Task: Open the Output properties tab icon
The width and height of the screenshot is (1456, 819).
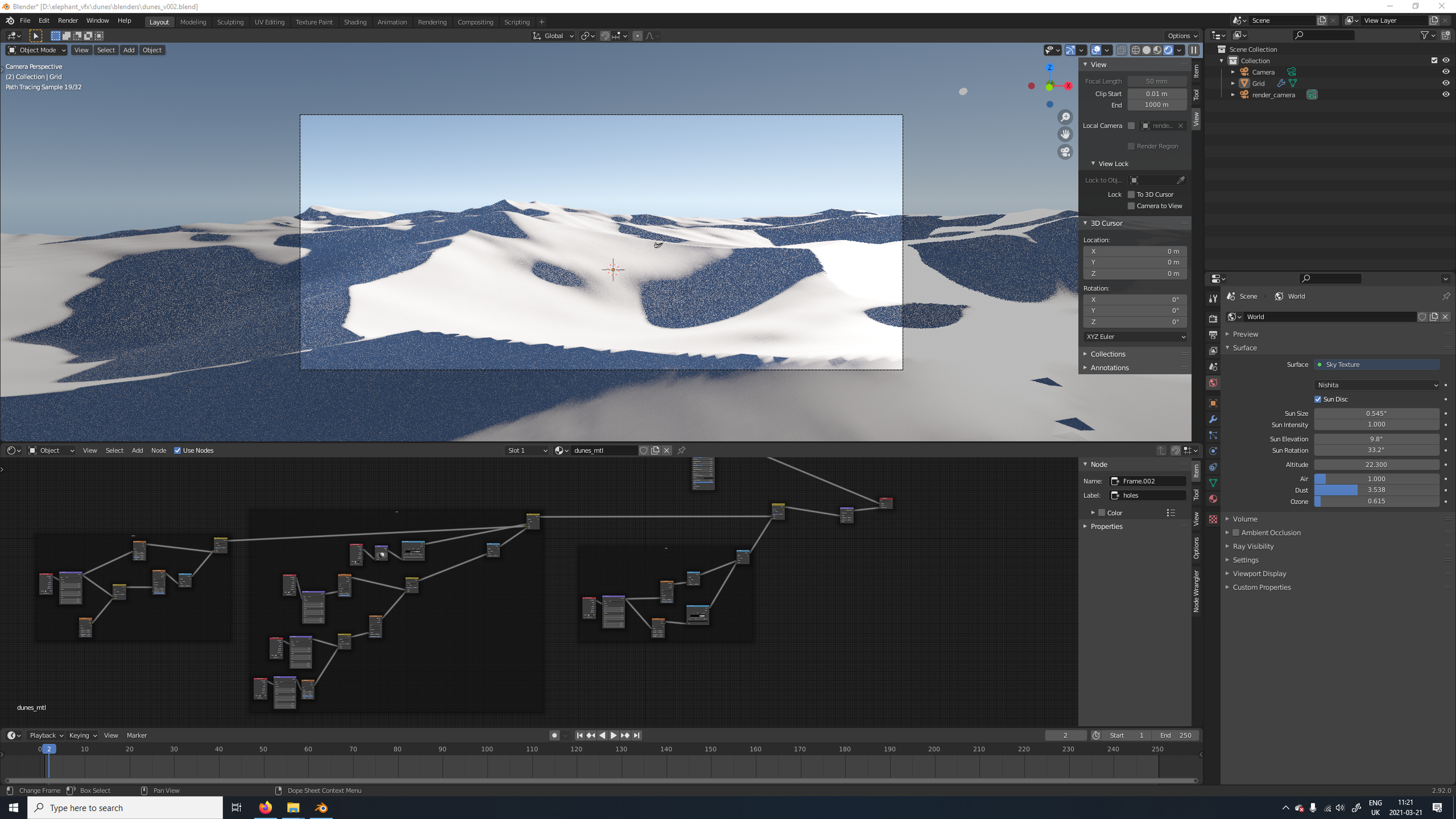Action: 1213,335
